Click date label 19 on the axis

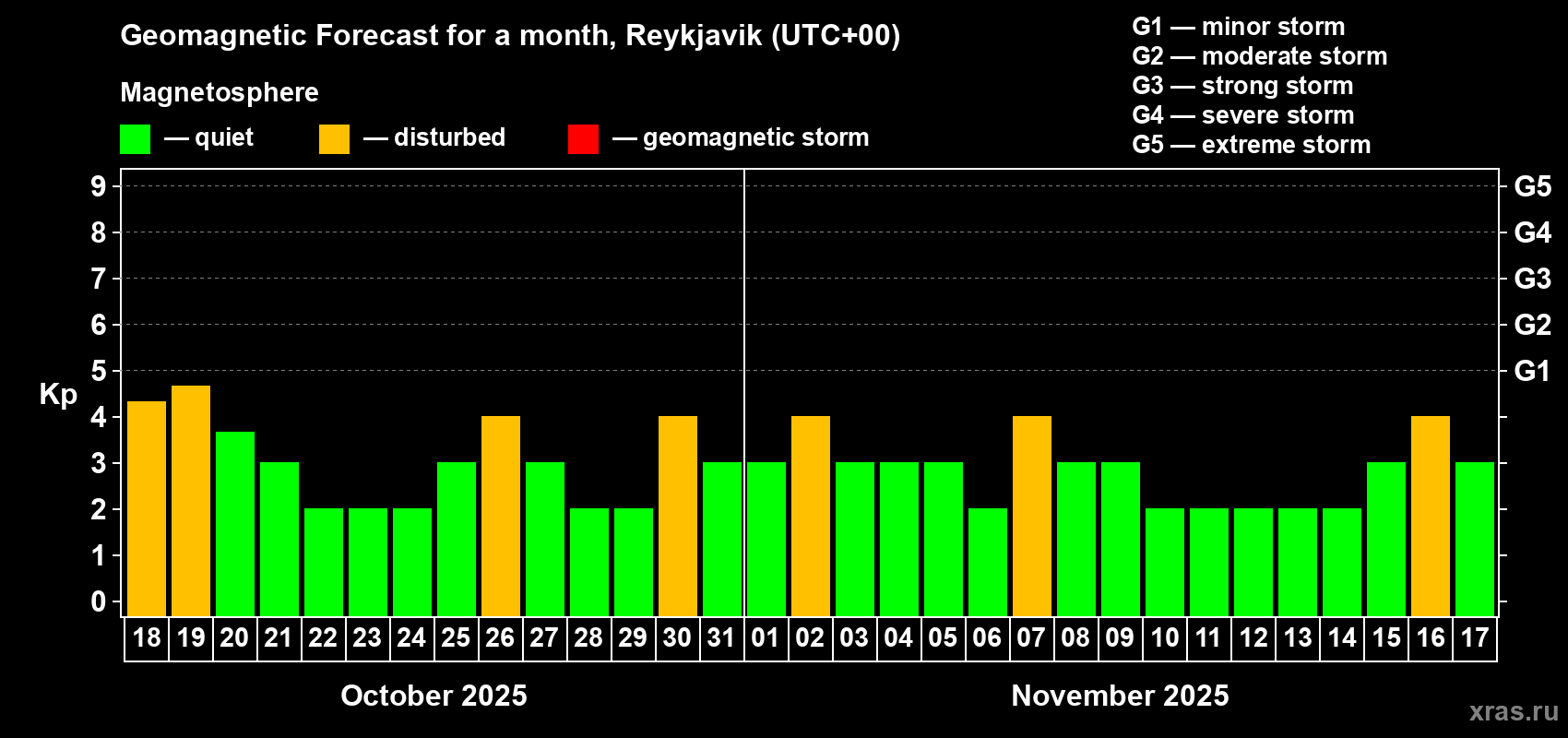point(191,637)
